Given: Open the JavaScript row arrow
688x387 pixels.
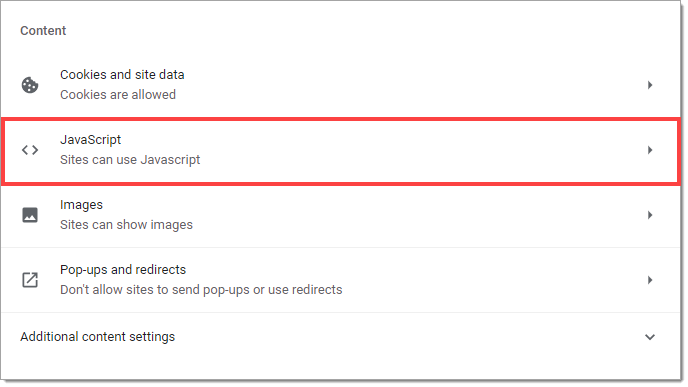Looking at the screenshot, I should 650,150.
